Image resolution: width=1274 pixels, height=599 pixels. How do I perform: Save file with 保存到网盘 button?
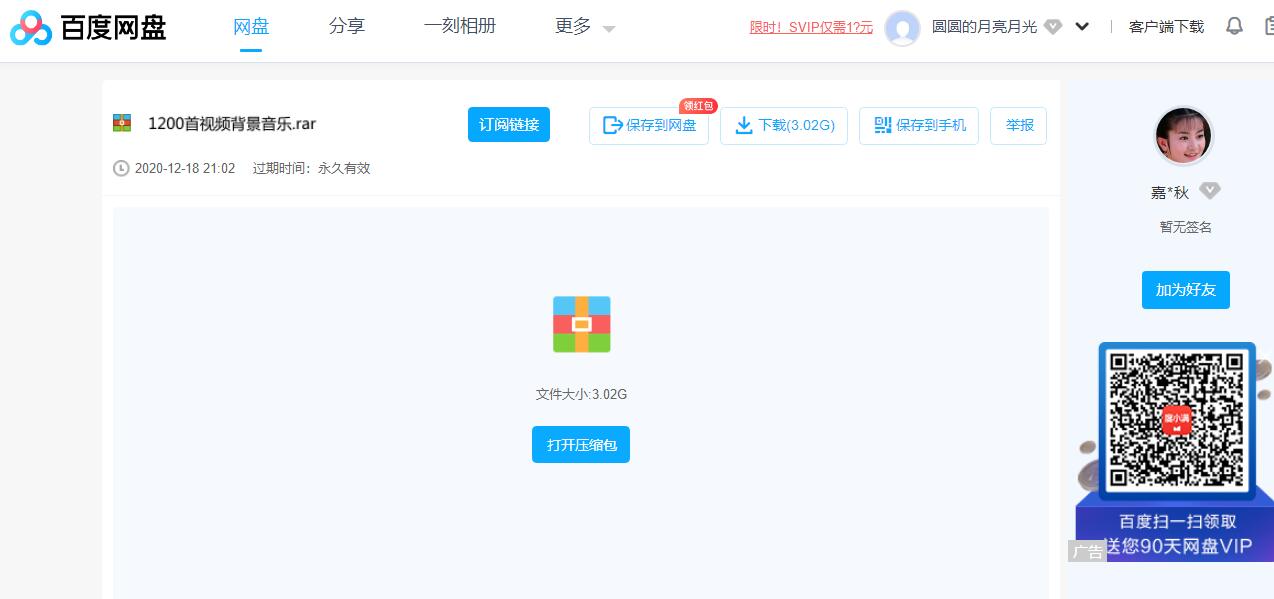[649, 126]
